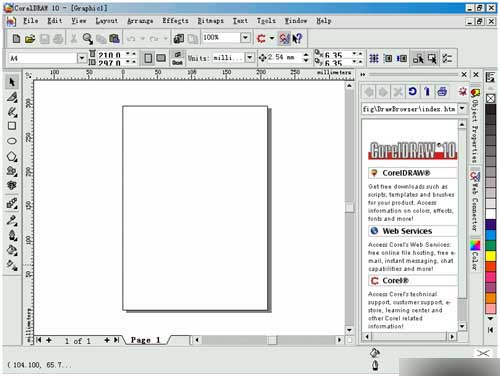Open the Units dropdown
Screen dimensions: 500x376
pyautogui.click(x=250, y=58)
